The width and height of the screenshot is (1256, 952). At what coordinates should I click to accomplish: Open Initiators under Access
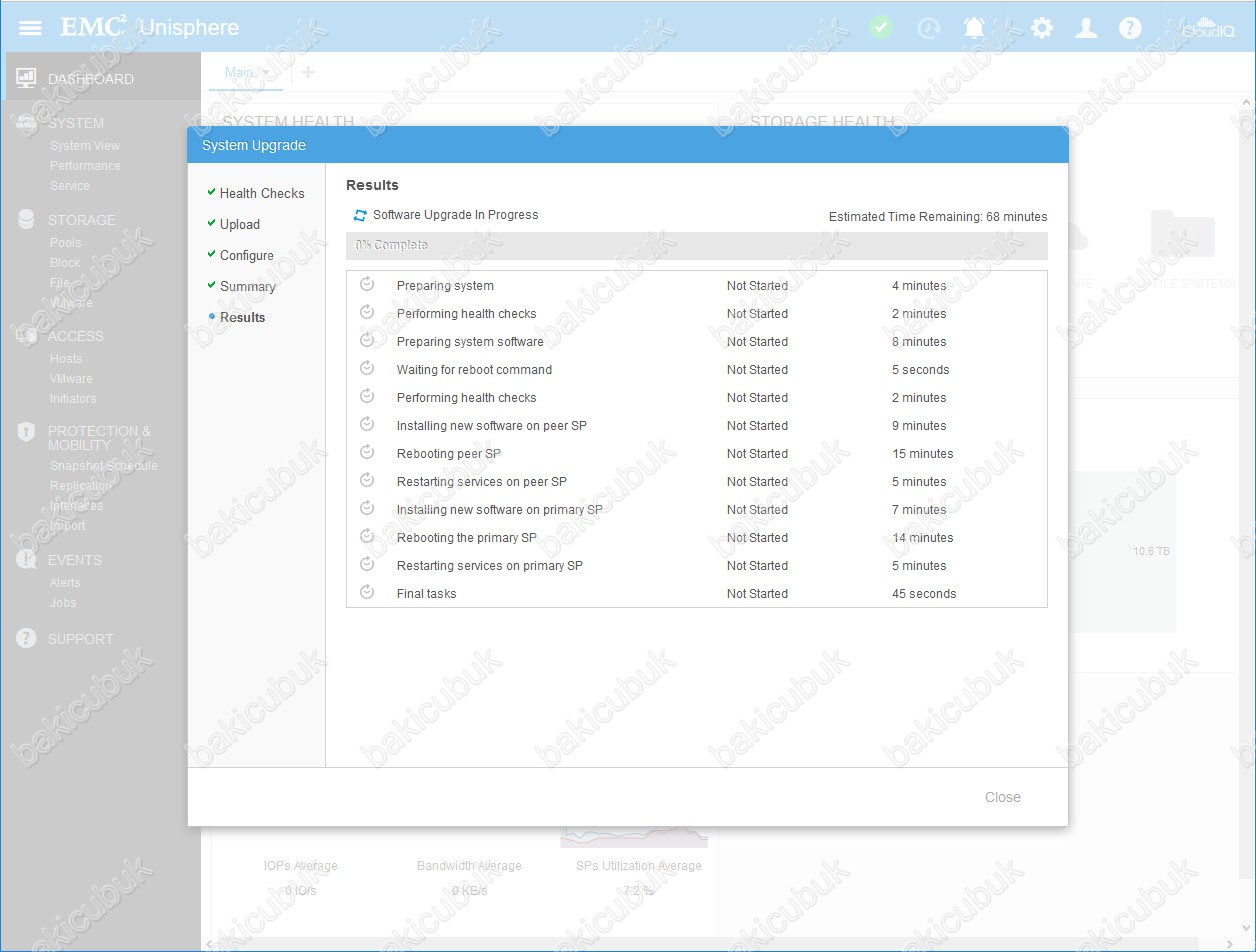point(73,399)
